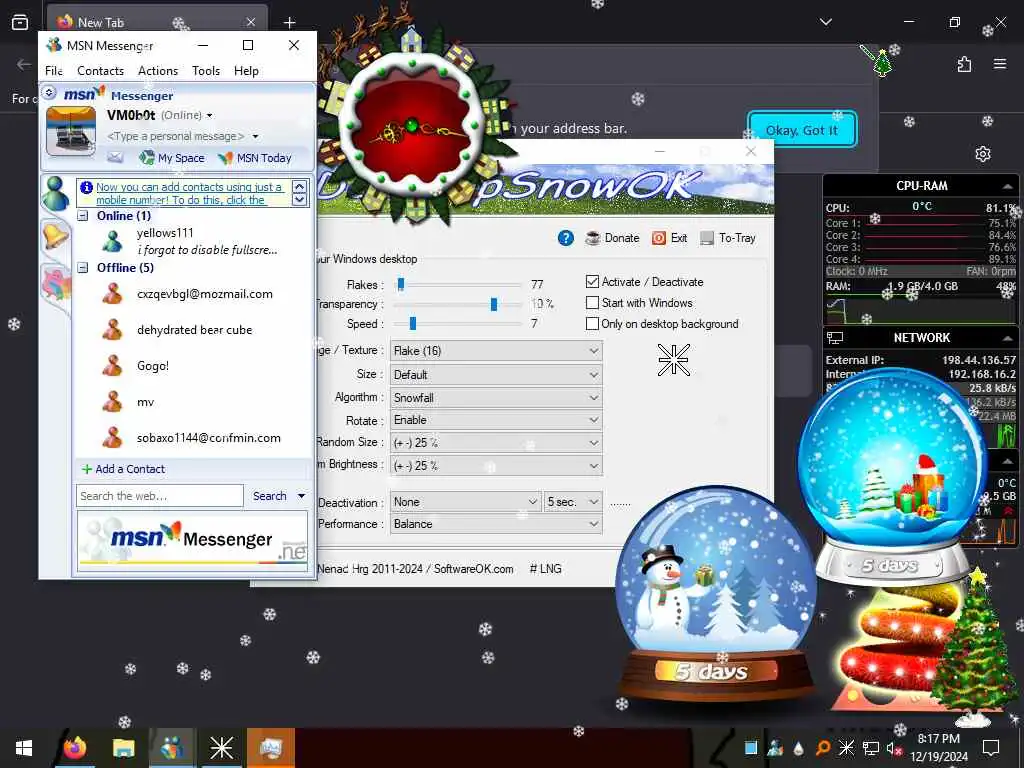Open the Help menu in MSN Messenger
The width and height of the screenshot is (1024, 768).
[246, 71]
